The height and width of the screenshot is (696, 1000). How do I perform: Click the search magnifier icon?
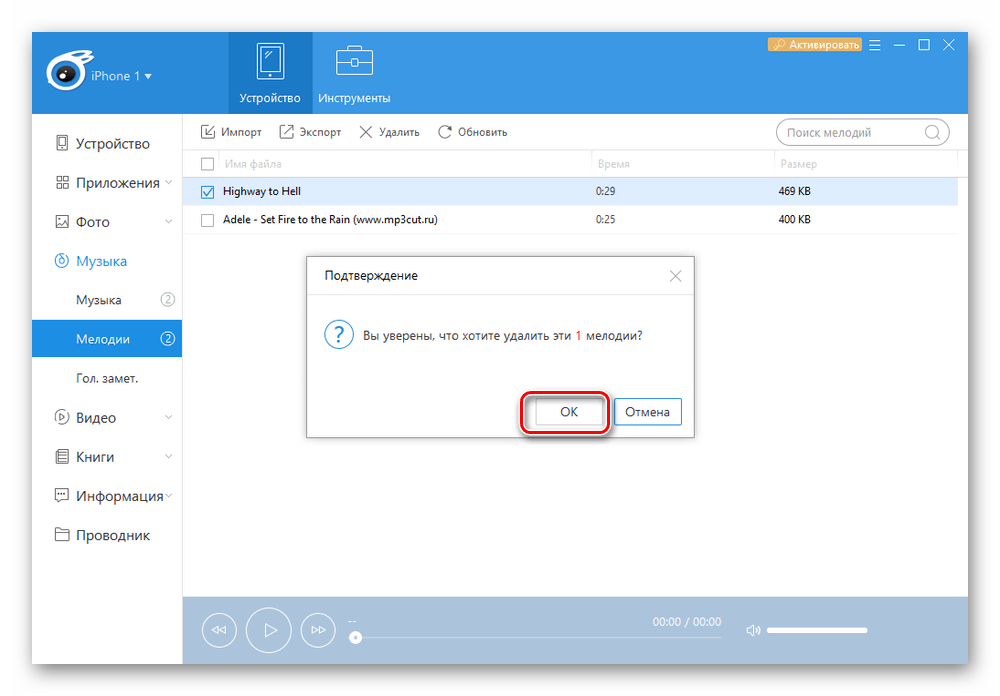coord(932,133)
